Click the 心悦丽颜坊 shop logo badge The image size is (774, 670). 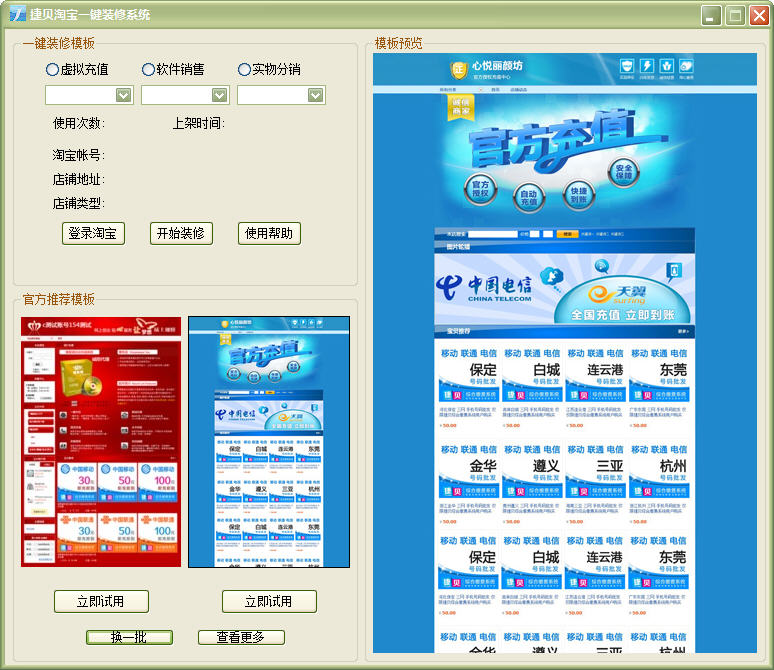coord(459,70)
